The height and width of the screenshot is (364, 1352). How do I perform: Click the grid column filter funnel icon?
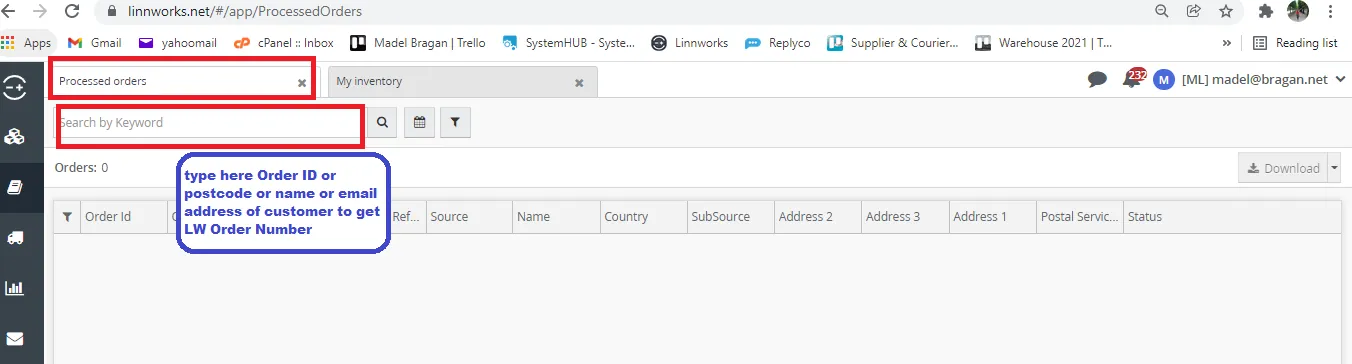coord(67,216)
